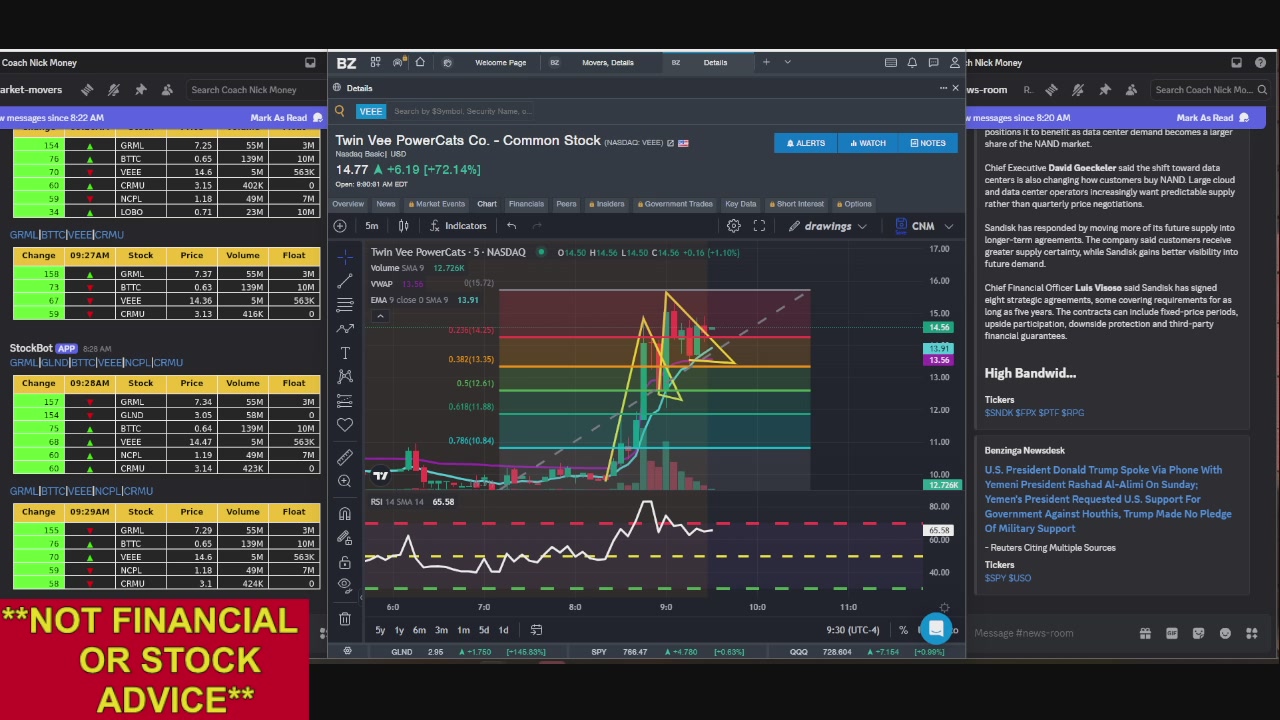Screen dimensions: 1280x720
Task: Click the $SNDK ticker link
Action: (x=999, y=413)
